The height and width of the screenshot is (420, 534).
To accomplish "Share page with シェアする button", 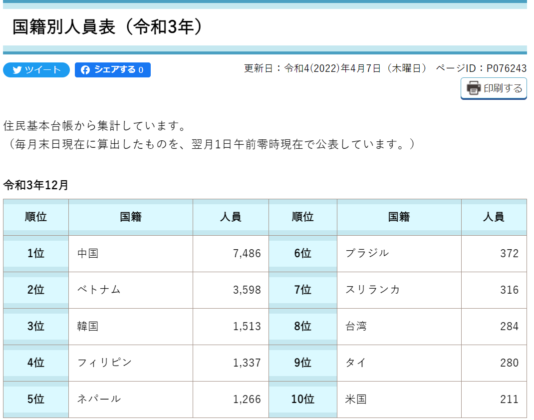I will pos(113,70).
